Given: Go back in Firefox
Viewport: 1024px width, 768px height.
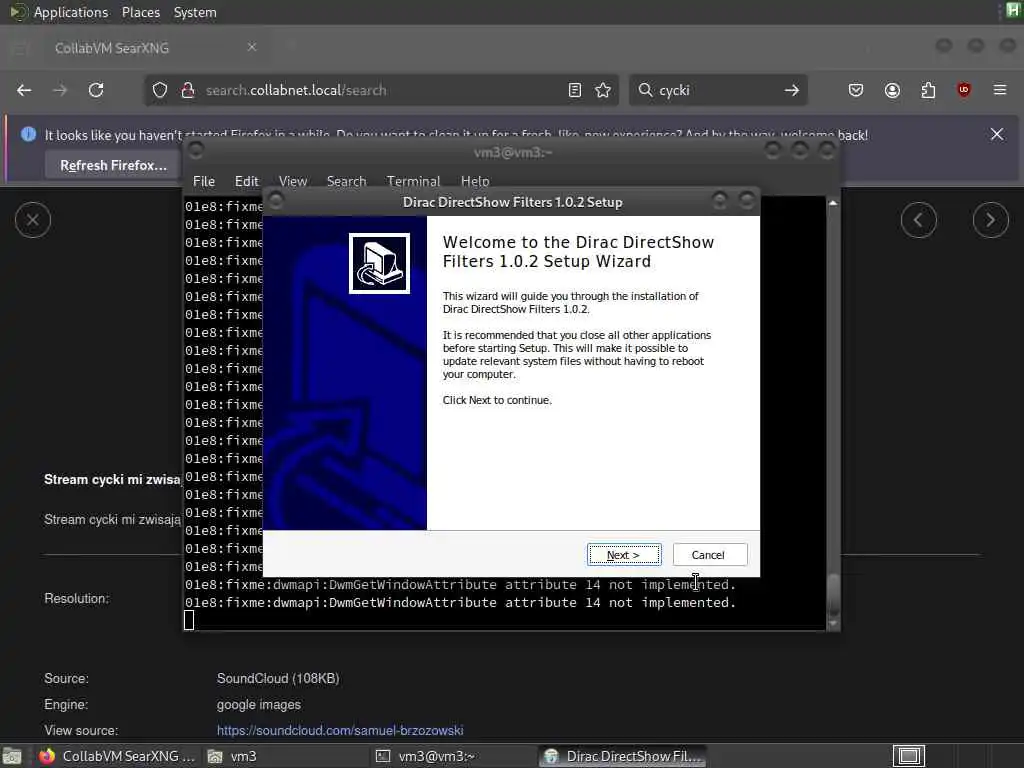Looking at the screenshot, I should (x=24, y=90).
